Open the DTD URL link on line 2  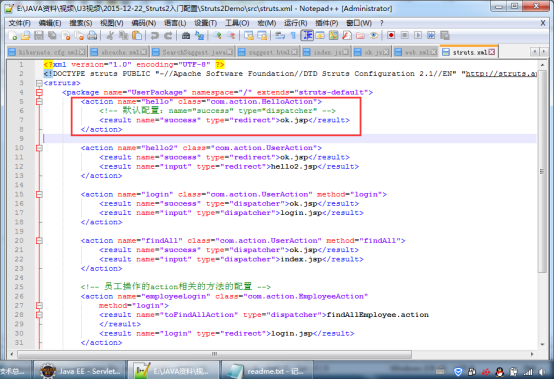pyautogui.click(x=501, y=74)
